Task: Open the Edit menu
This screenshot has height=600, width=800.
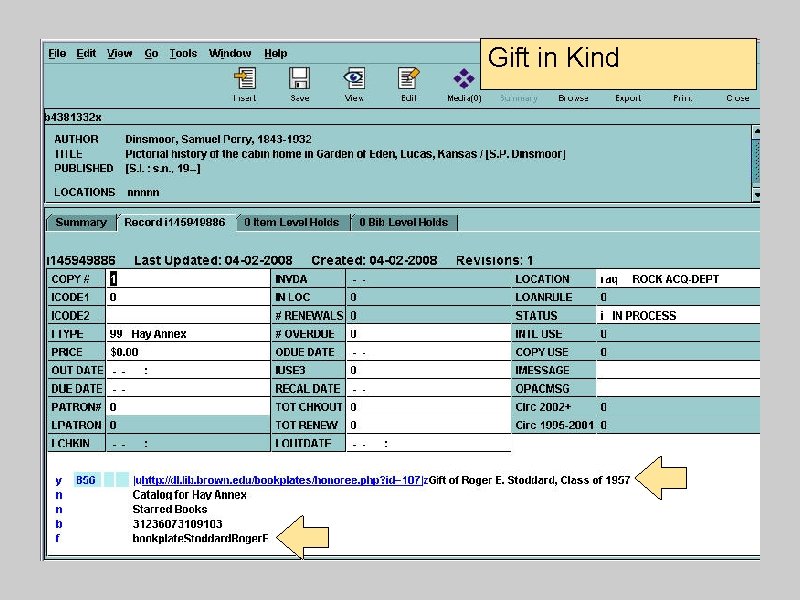Action: (86, 54)
